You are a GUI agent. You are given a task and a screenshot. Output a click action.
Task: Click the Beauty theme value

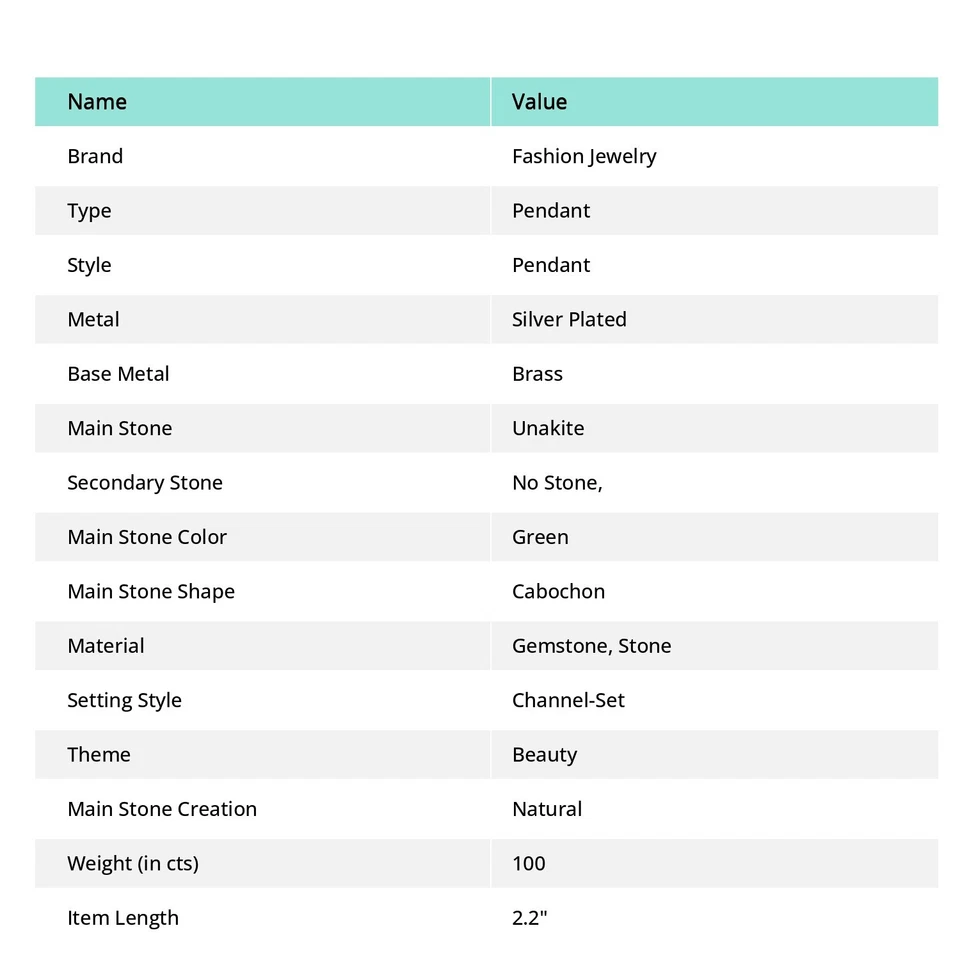[544, 755]
